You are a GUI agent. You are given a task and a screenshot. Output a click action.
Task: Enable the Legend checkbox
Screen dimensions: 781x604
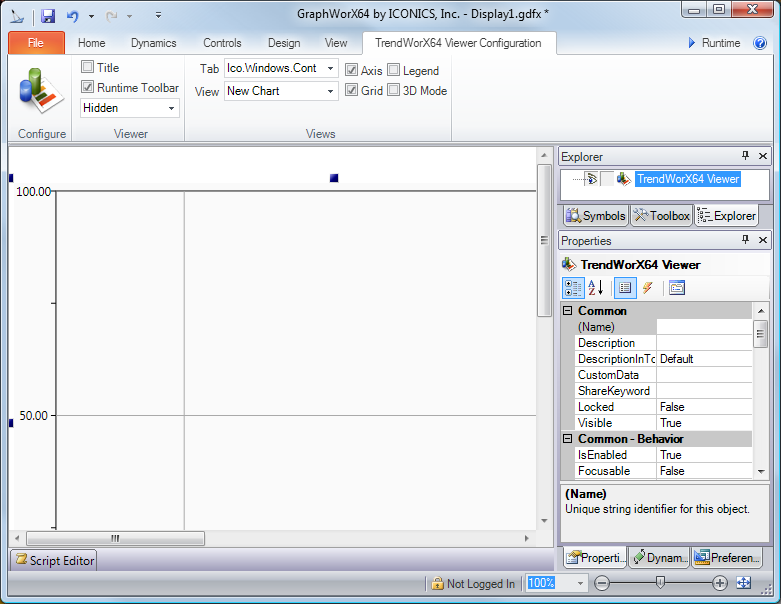(x=393, y=70)
